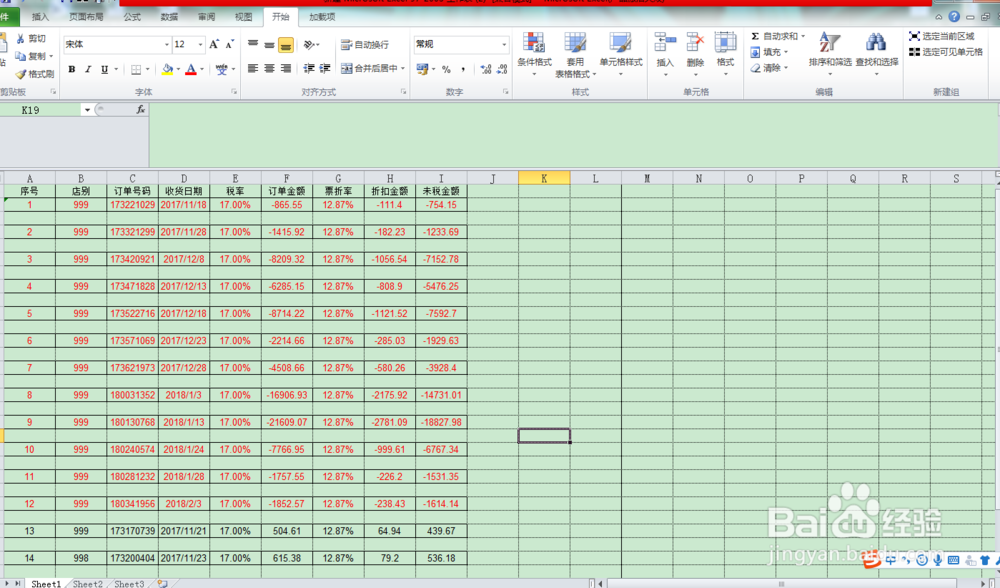Open the Name Box dropdown arrow
Image resolution: width=1000 pixels, height=588 pixels.
tap(87, 110)
